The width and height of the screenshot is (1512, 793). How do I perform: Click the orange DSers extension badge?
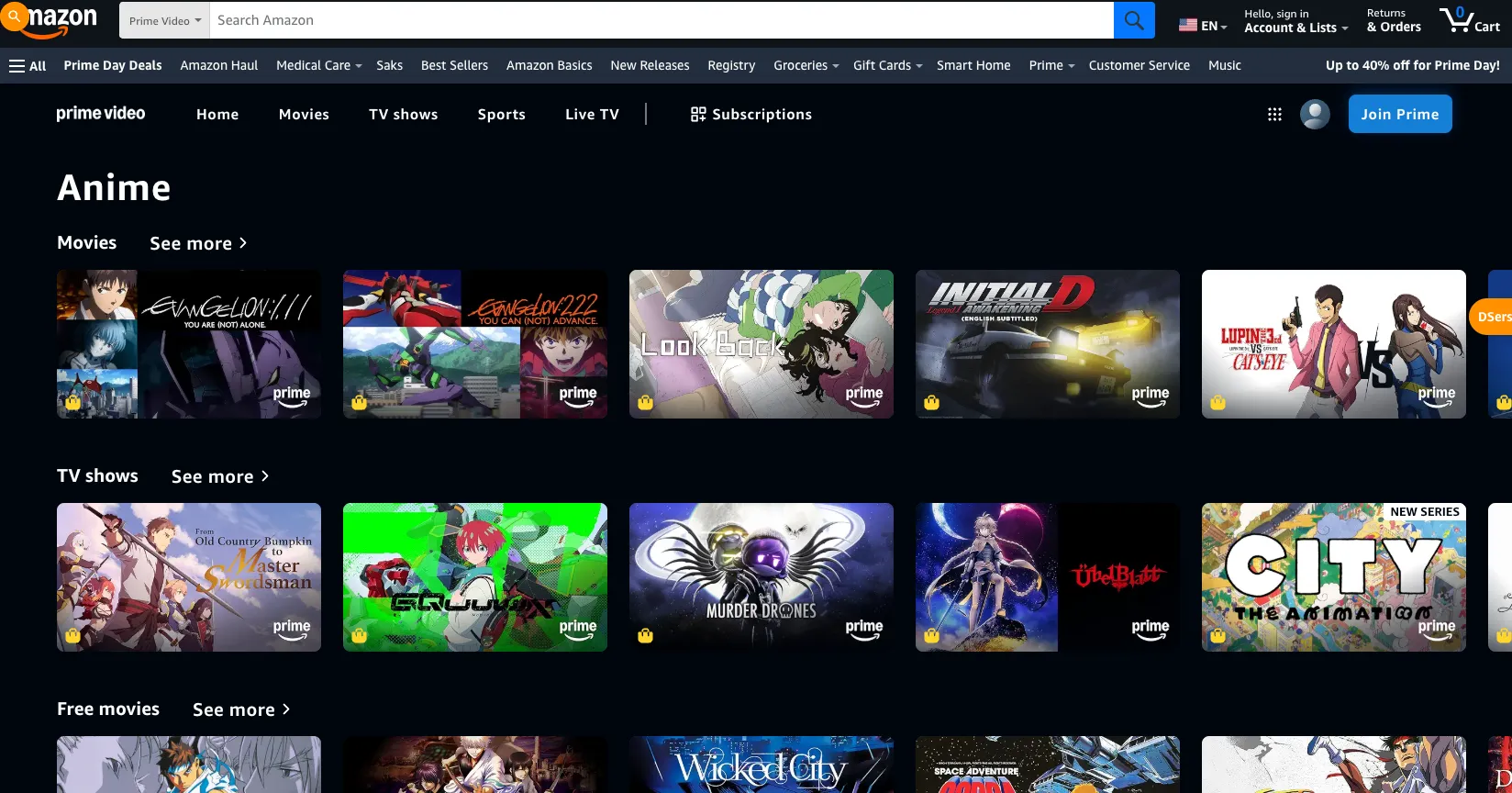point(1491,317)
